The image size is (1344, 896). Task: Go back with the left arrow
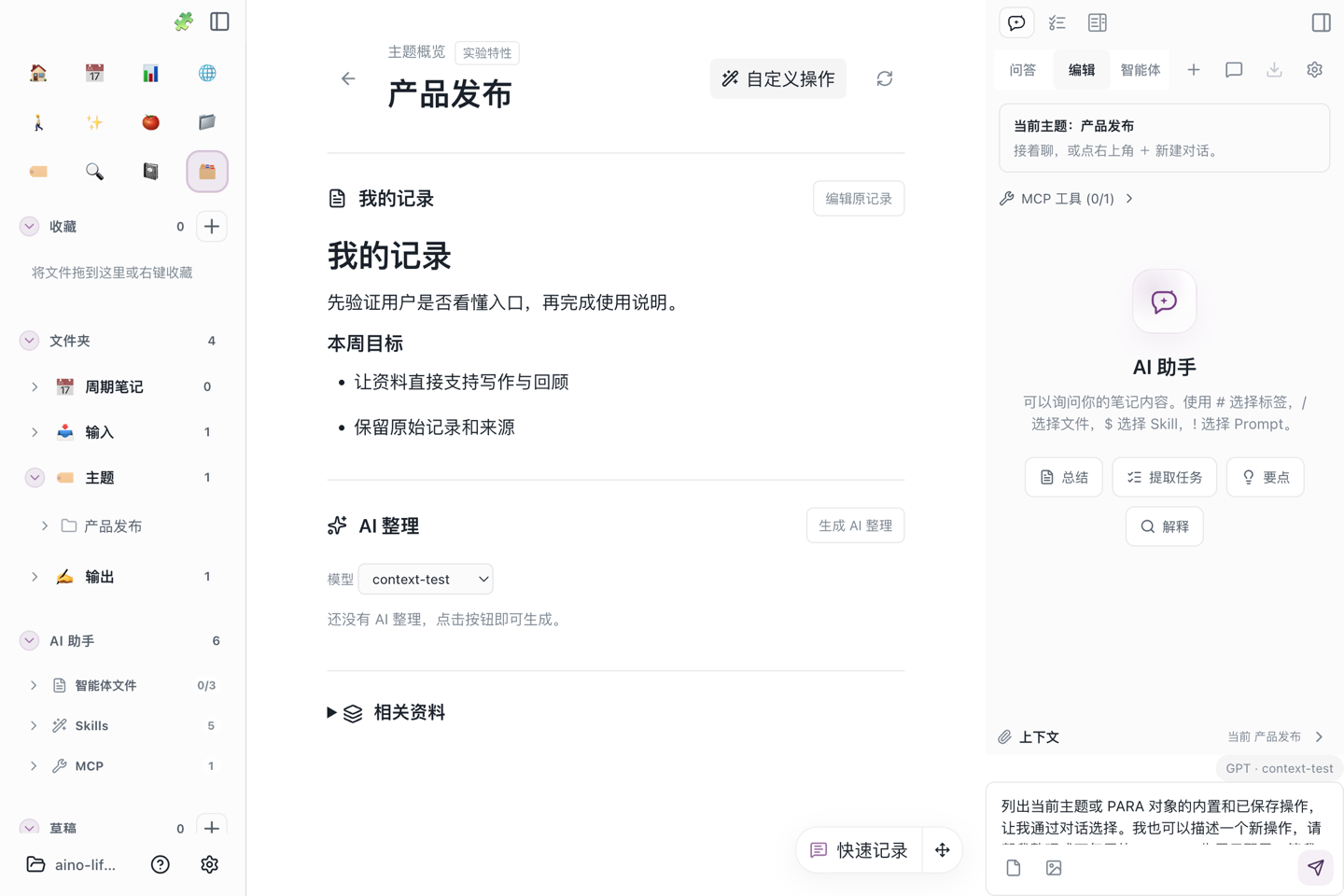[x=348, y=79]
